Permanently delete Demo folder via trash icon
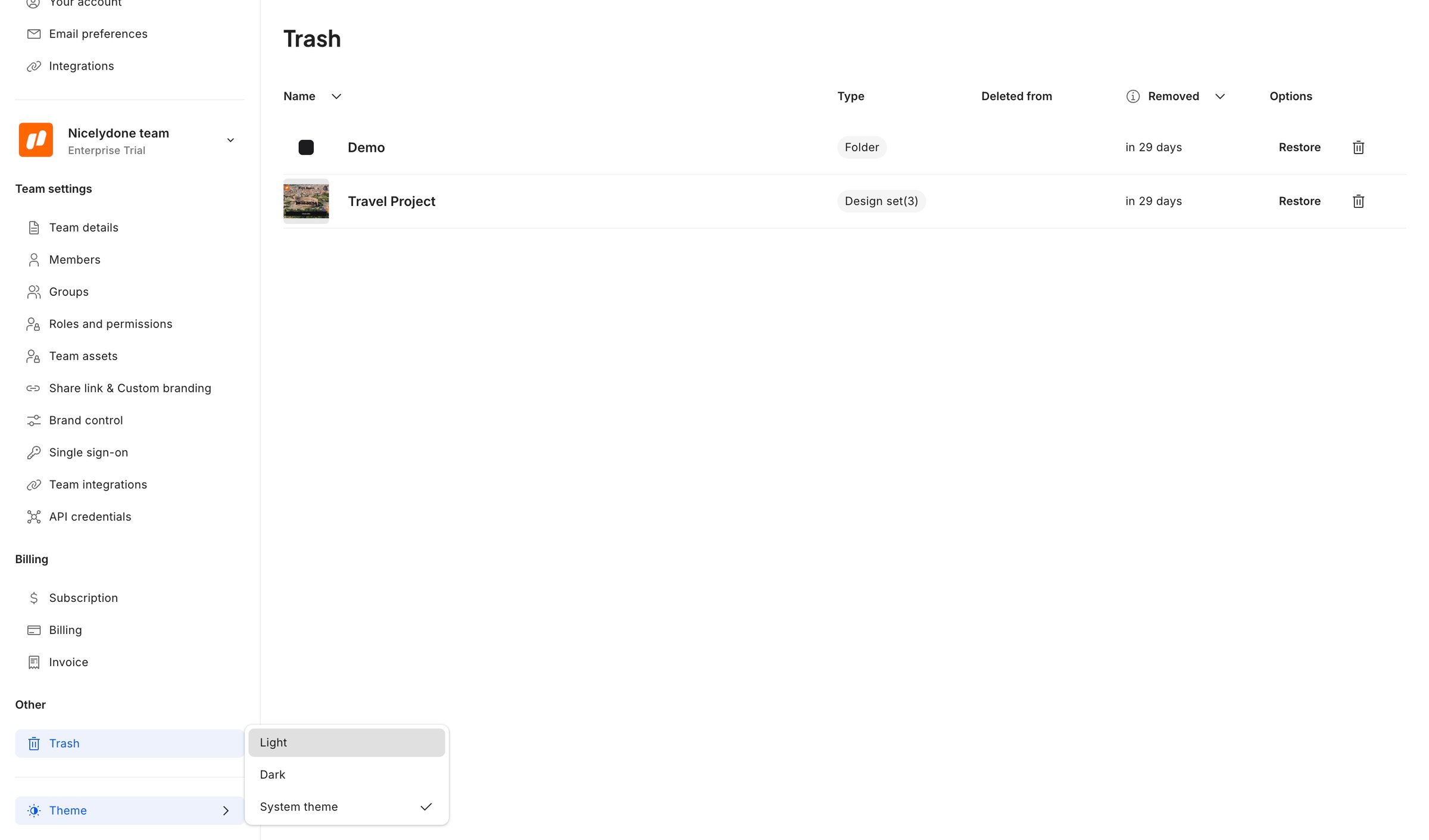Screen dimensions: 1429x840 1358,147
